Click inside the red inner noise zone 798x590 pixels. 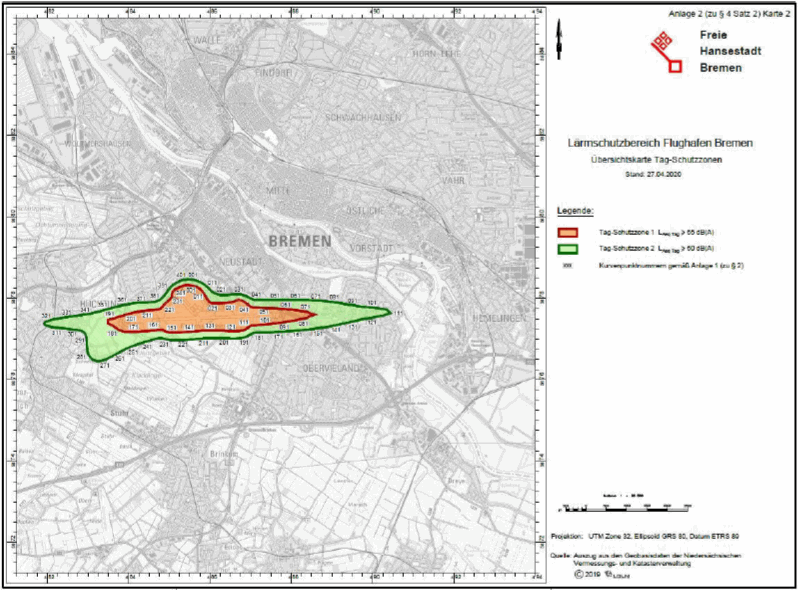[x=230, y=316]
